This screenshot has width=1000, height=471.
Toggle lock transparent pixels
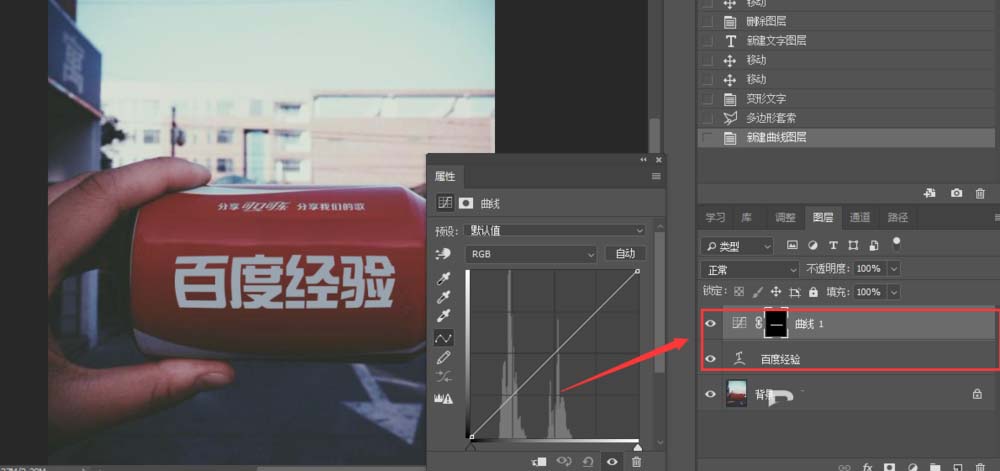739,292
